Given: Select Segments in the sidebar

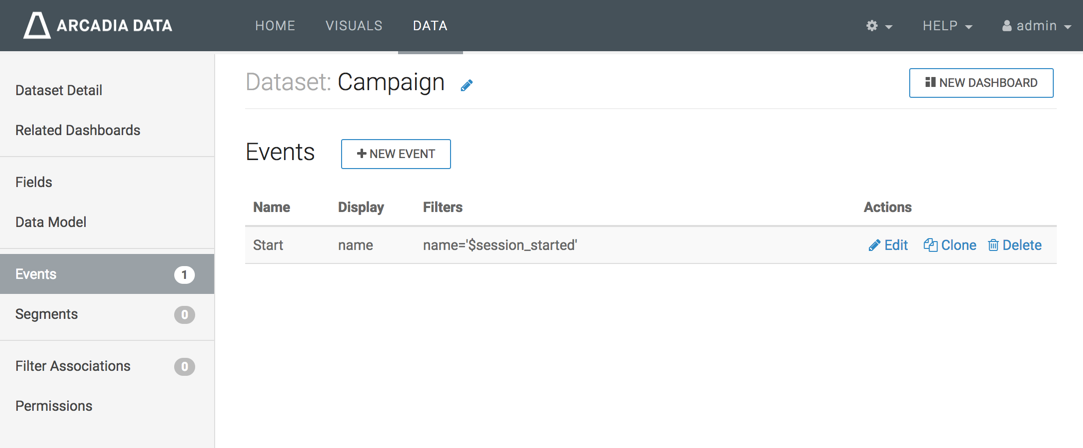Looking at the screenshot, I should click(47, 314).
